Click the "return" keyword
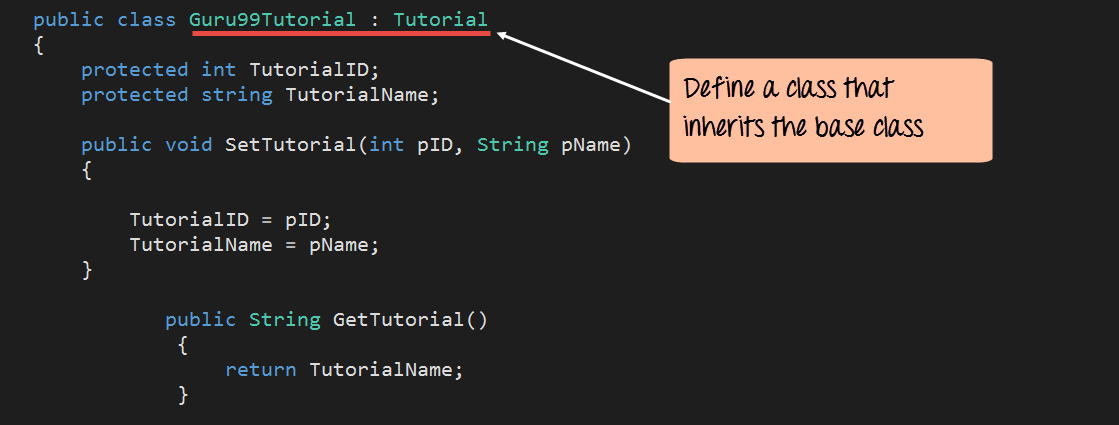 [260, 370]
